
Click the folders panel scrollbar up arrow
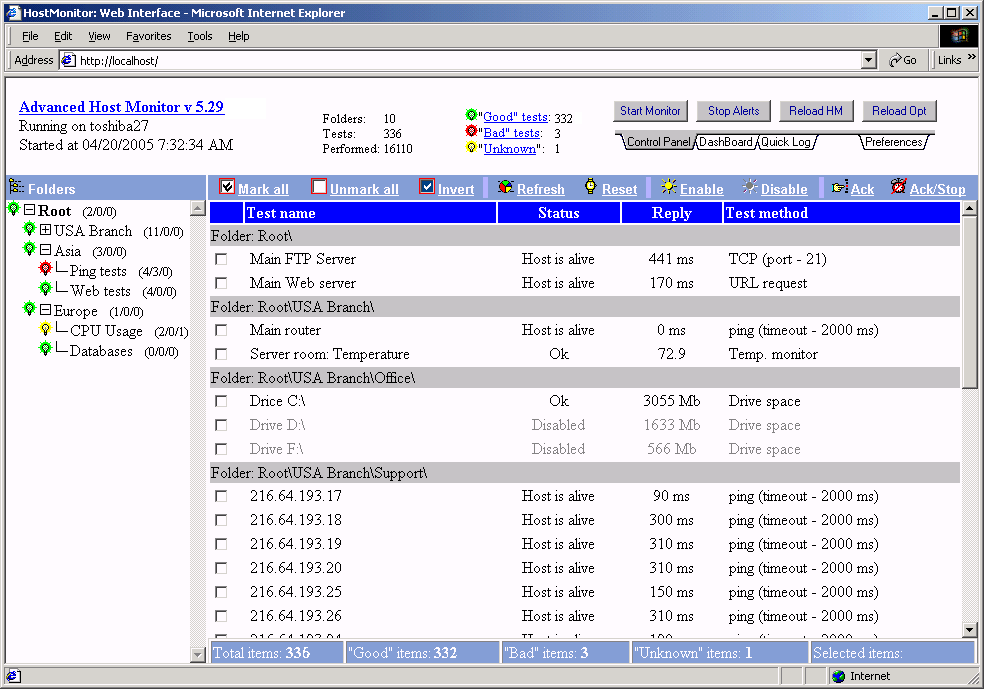pyautogui.click(x=198, y=208)
